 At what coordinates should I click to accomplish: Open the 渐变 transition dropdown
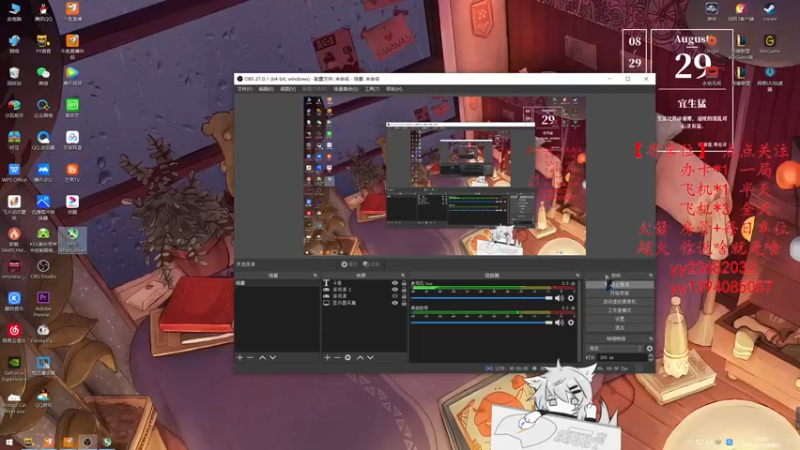[615, 348]
